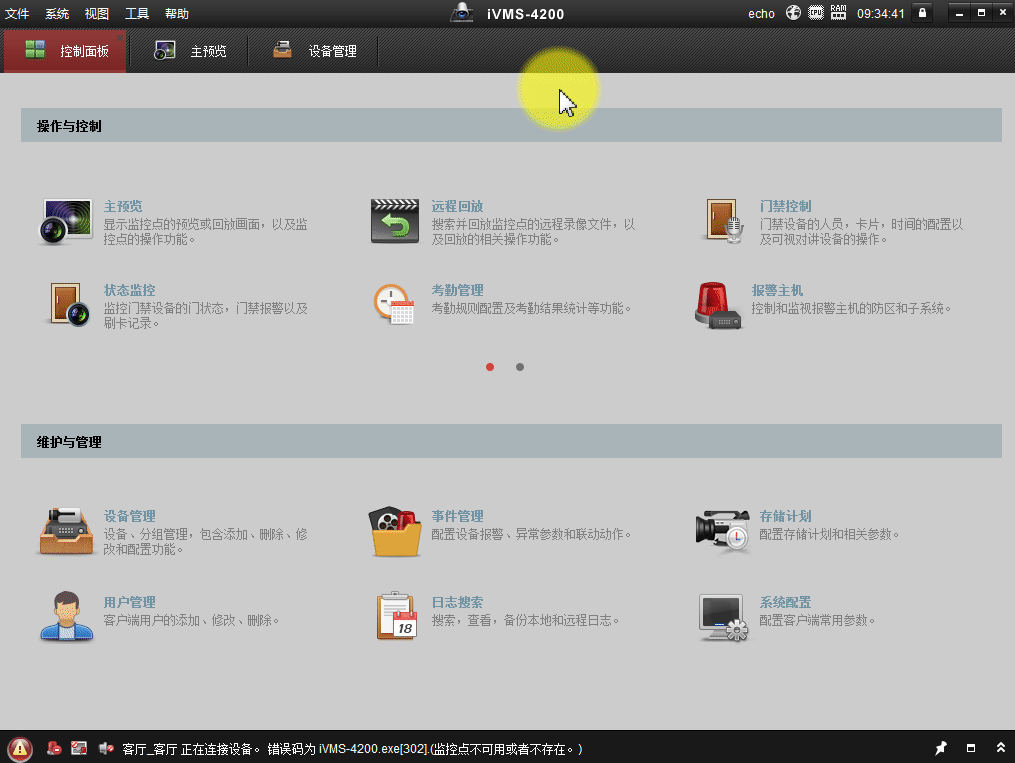This screenshot has height=763, width=1015.
Task: Open 存储计划 storage schedule icon
Action: [723, 528]
